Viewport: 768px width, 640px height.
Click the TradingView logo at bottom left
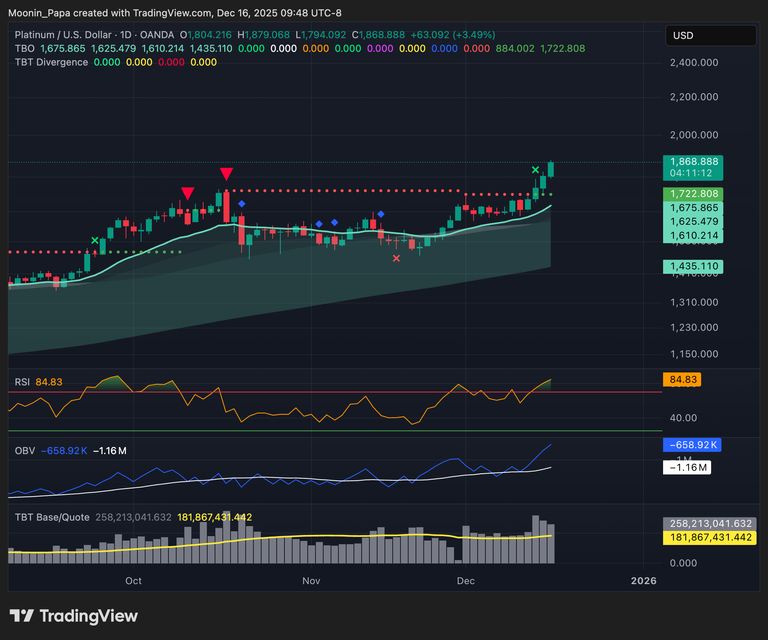tap(73, 616)
